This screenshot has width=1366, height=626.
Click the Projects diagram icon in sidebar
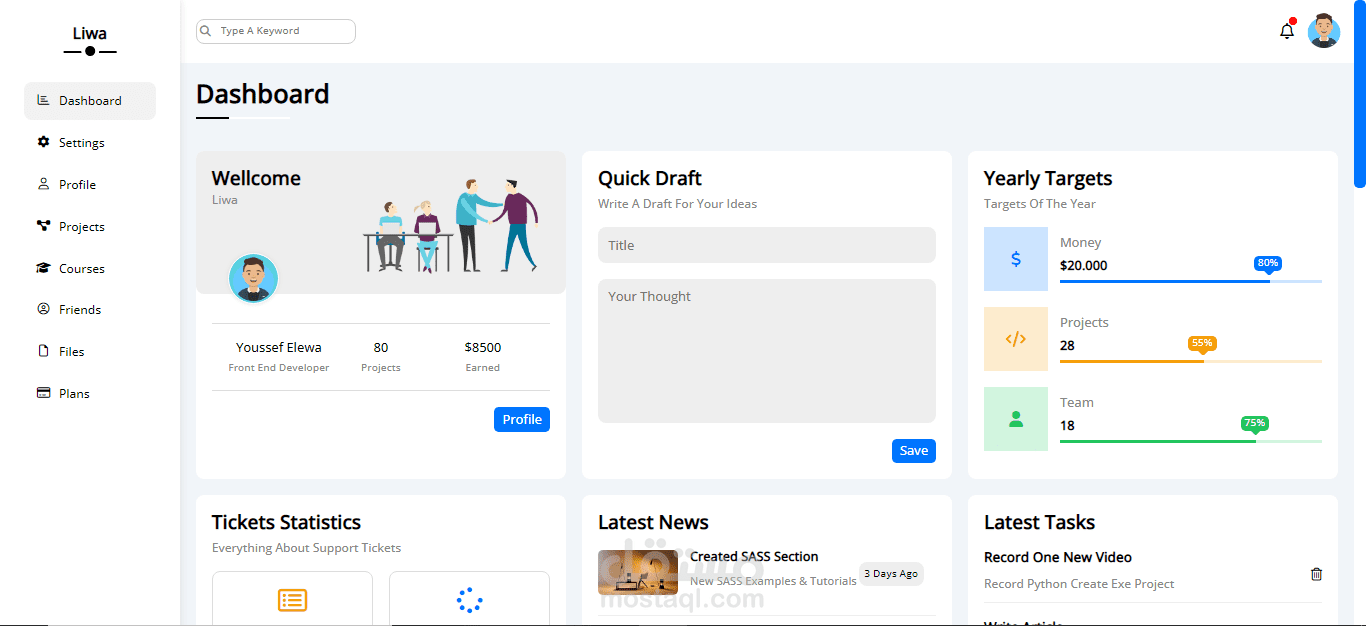pyautogui.click(x=43, y=226)
